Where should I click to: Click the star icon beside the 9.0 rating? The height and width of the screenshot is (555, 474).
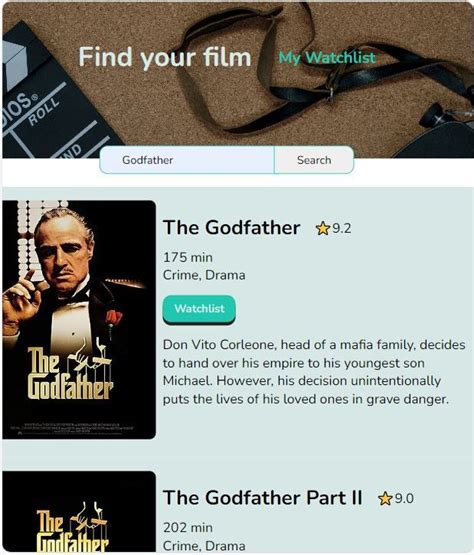point(385,499)
